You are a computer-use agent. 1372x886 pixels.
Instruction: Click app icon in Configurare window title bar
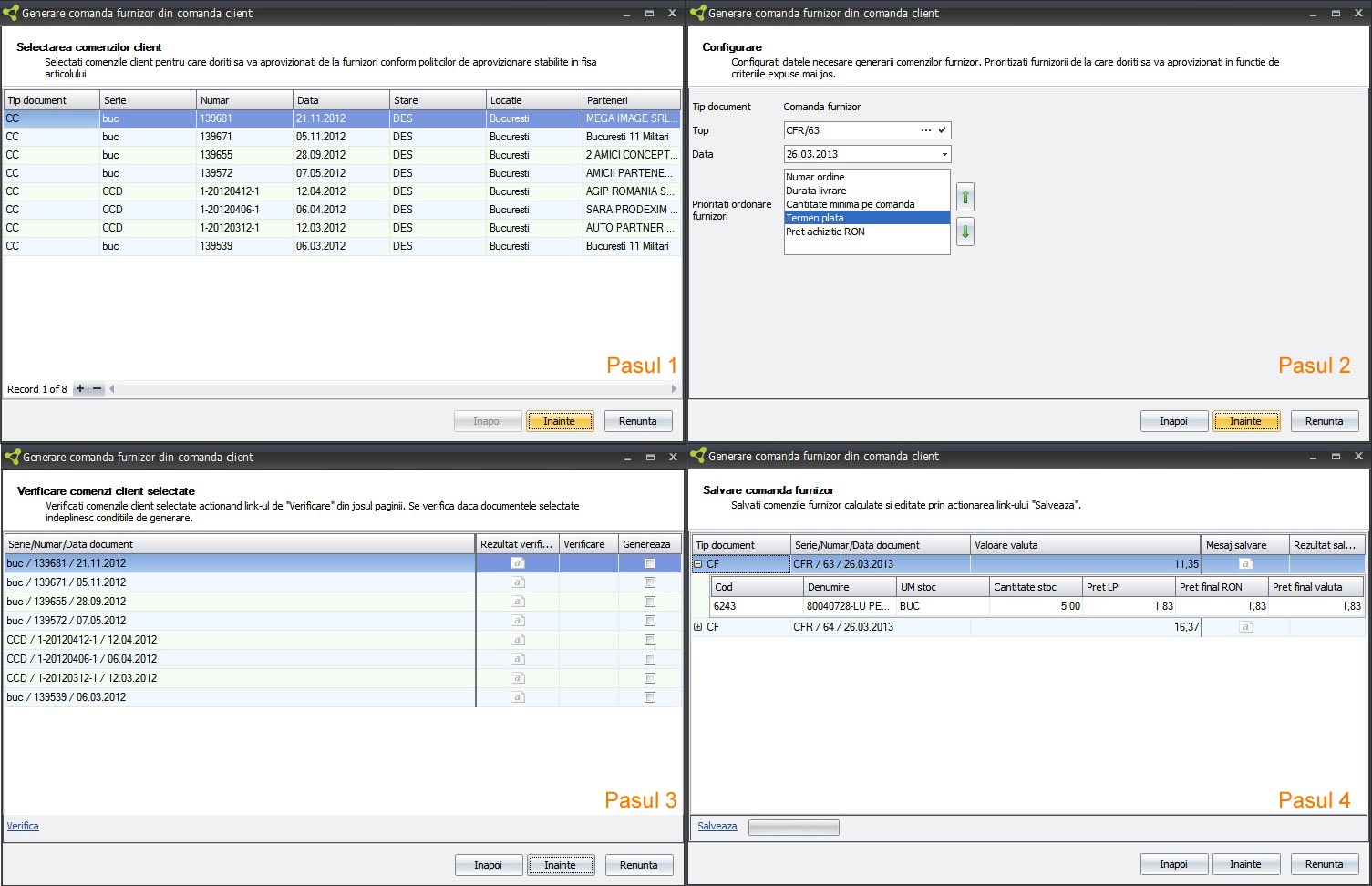pos(698,13)
